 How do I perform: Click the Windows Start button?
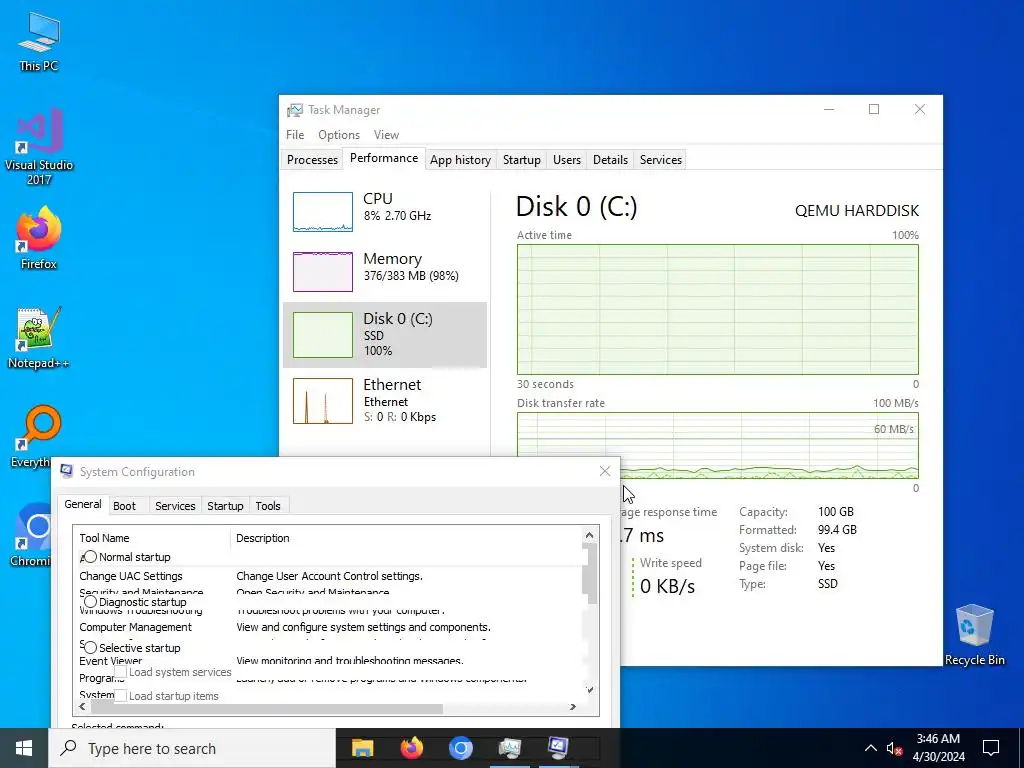click(24, 748)
